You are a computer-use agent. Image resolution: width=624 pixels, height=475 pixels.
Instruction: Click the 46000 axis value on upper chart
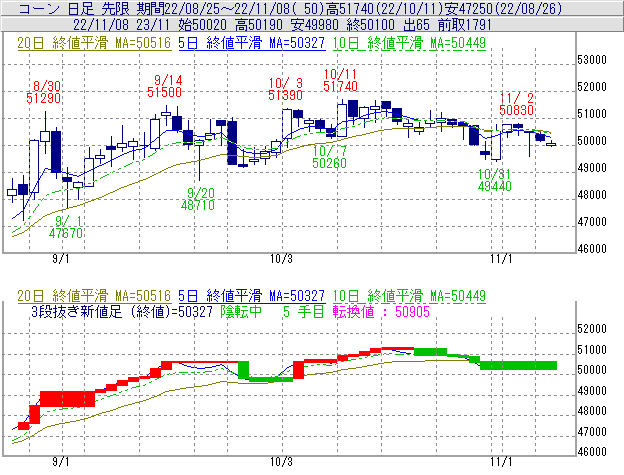tap(592, 249)
